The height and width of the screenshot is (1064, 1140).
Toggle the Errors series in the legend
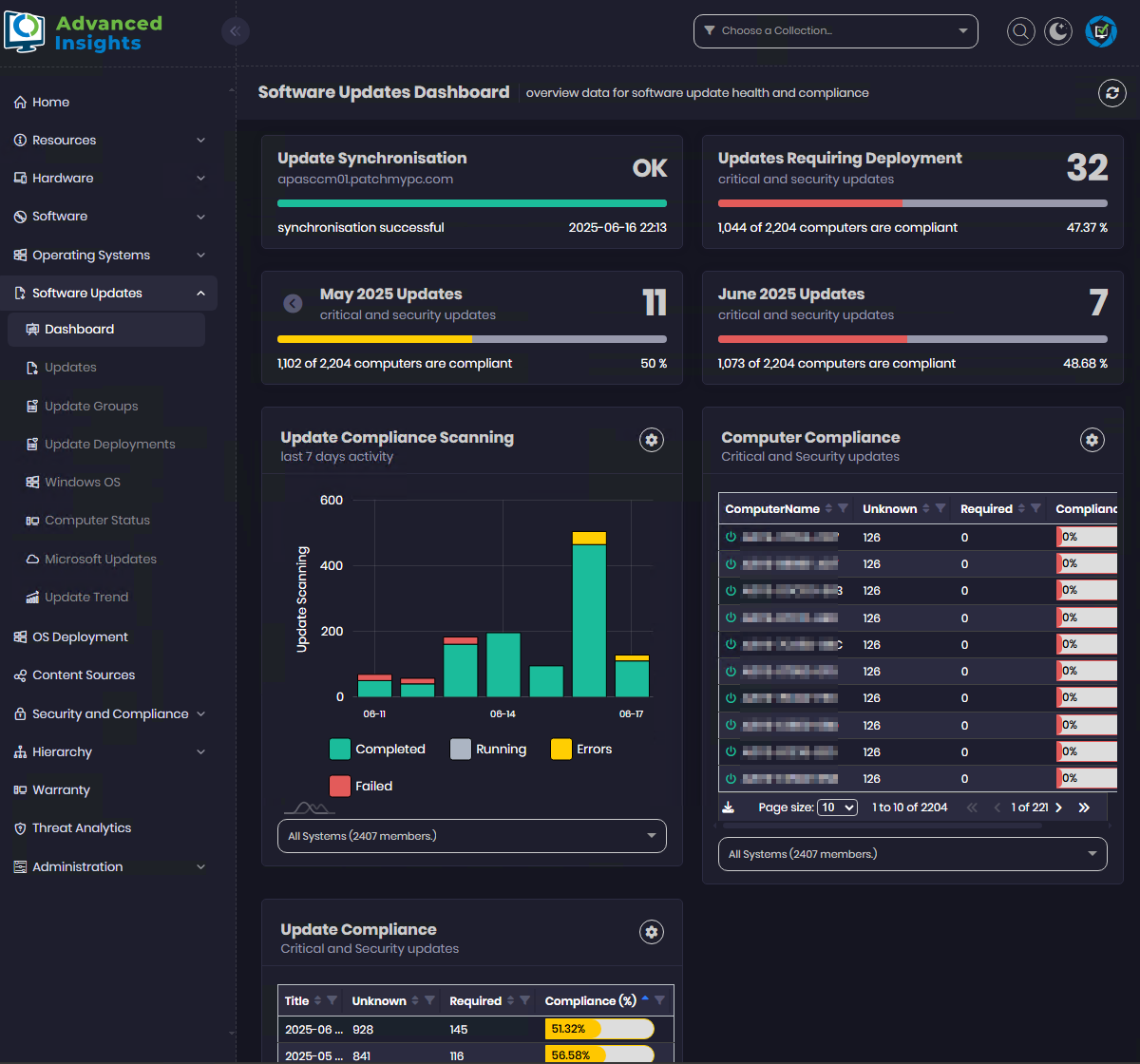point(581,749)
